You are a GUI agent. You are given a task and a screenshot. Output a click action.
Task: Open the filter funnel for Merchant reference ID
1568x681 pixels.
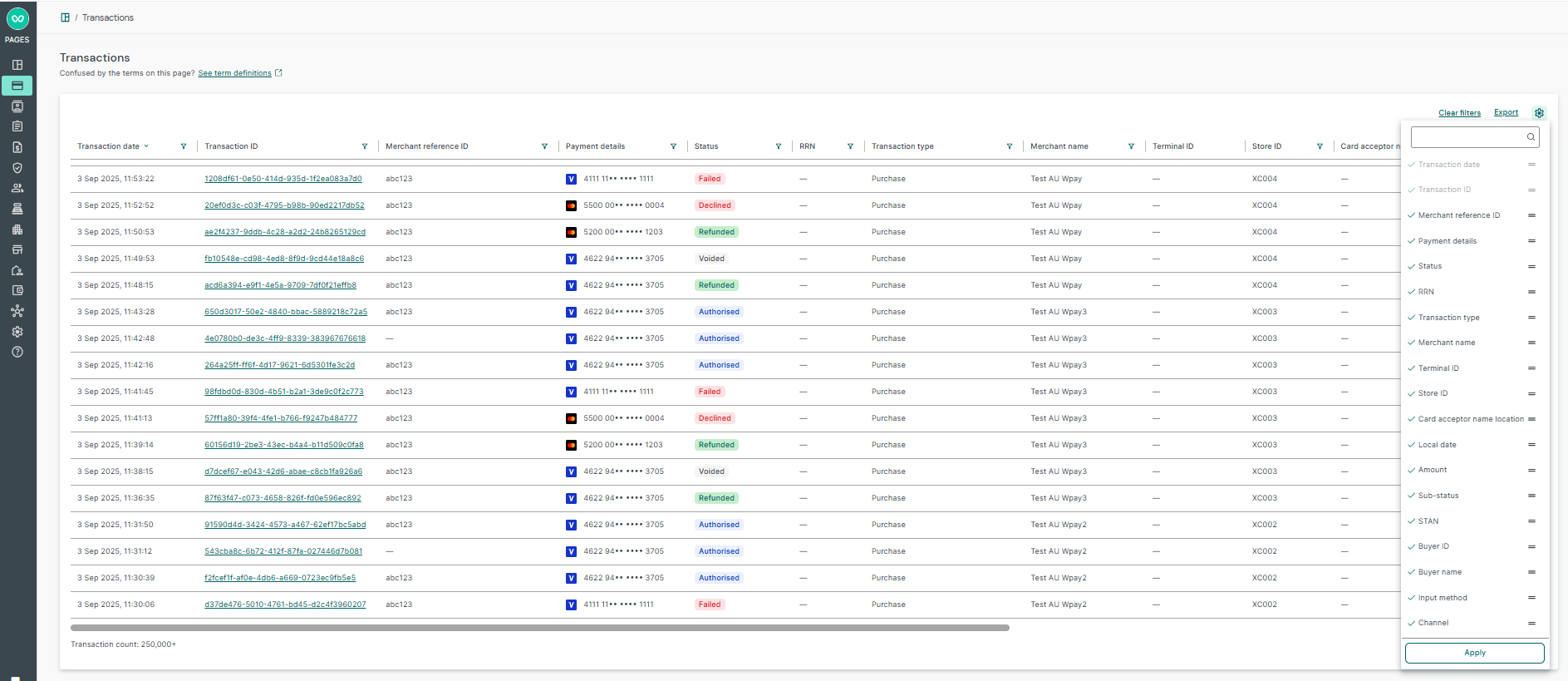point(545,146)
